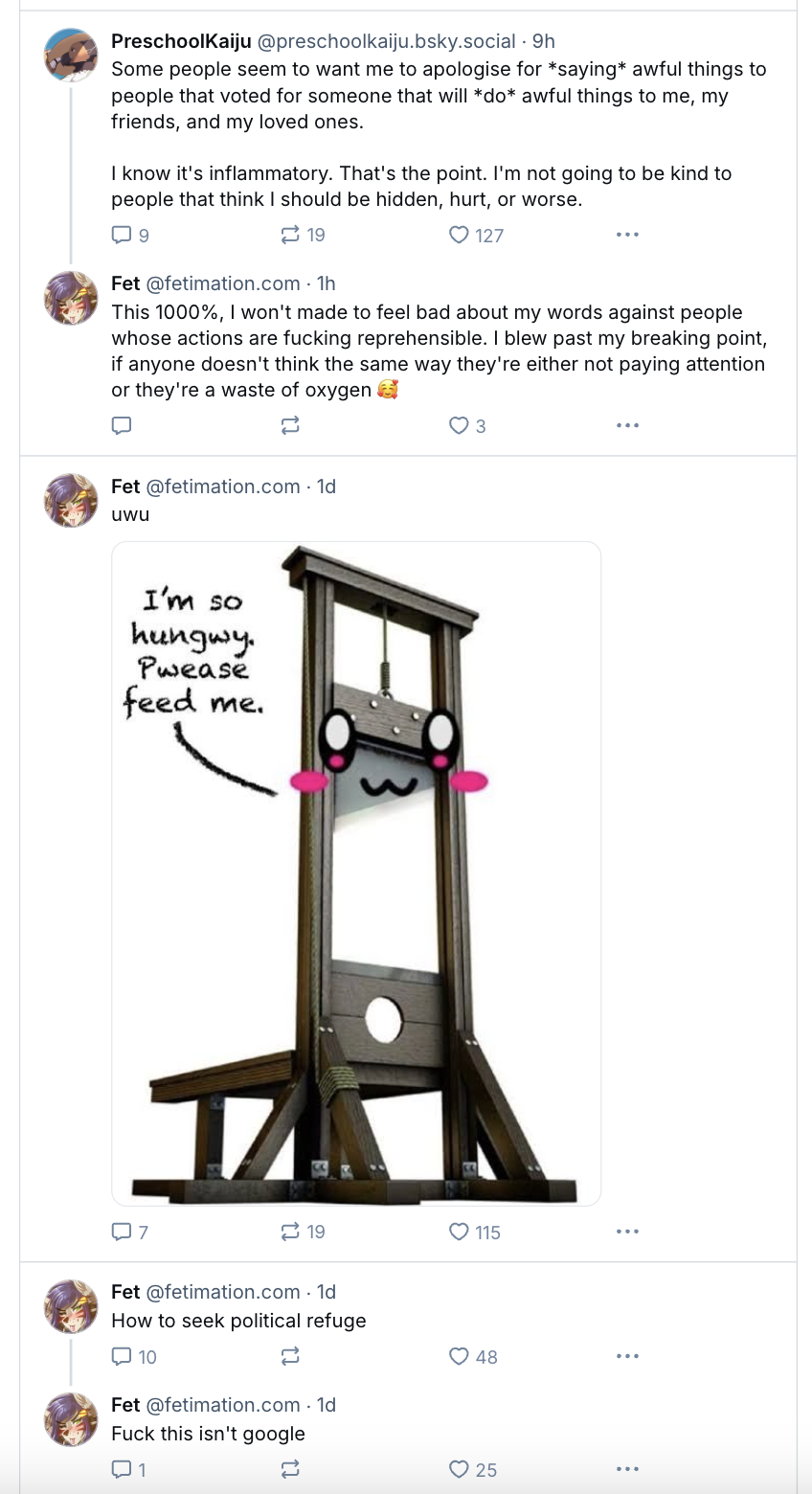Open the guillotine meme image
812x1494 pixels.
point(356,872)
